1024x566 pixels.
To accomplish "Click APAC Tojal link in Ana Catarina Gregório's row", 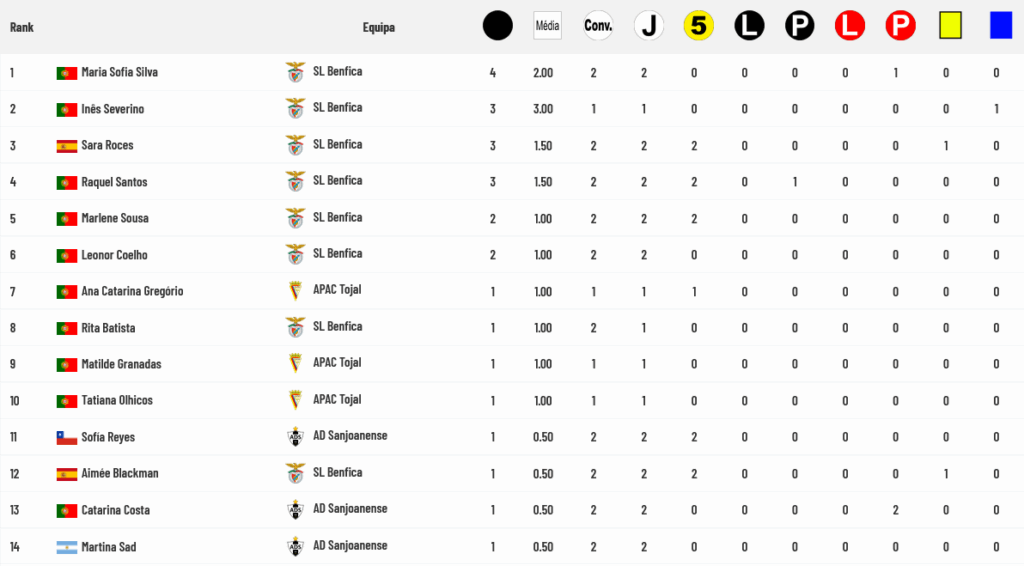I will (x=337, y=290).
